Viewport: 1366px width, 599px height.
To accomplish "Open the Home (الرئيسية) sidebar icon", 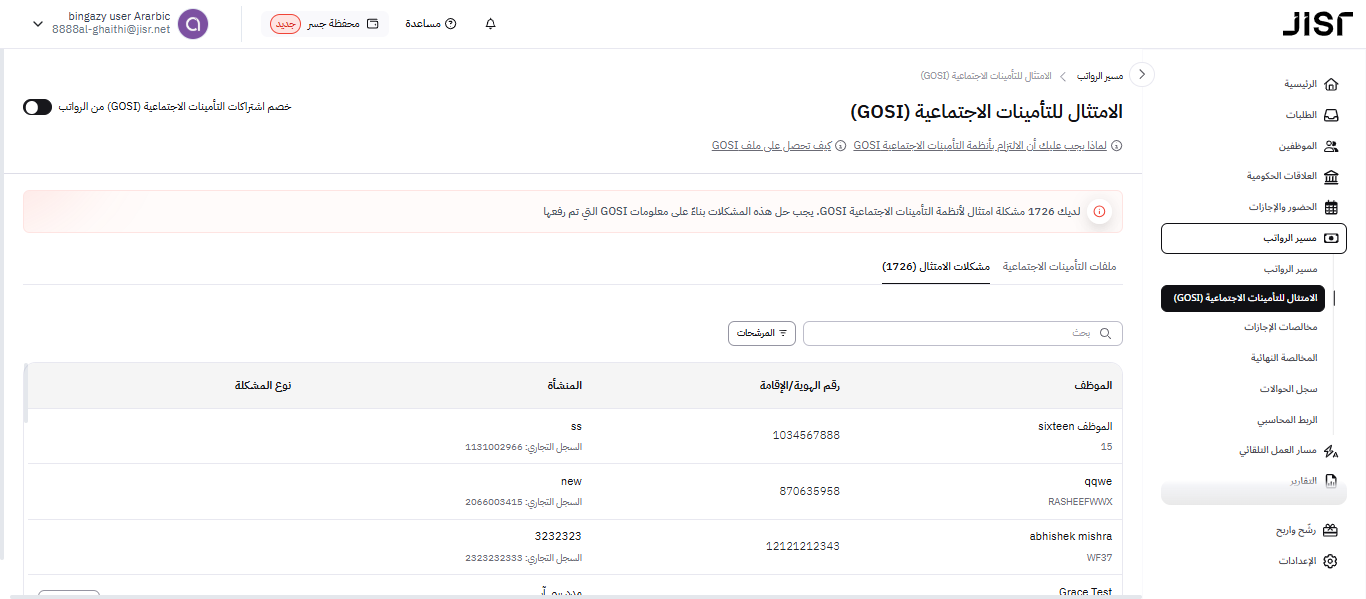I will [x=1330, y=84].
